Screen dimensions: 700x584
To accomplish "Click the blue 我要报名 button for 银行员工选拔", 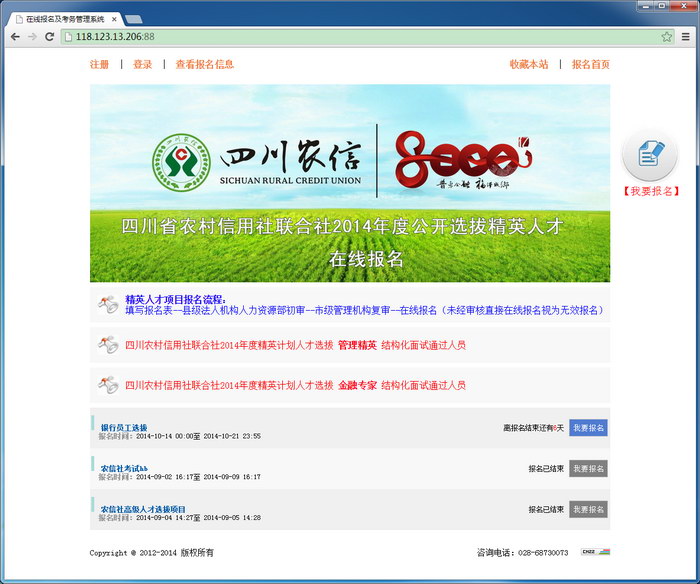I will (588, 428).
